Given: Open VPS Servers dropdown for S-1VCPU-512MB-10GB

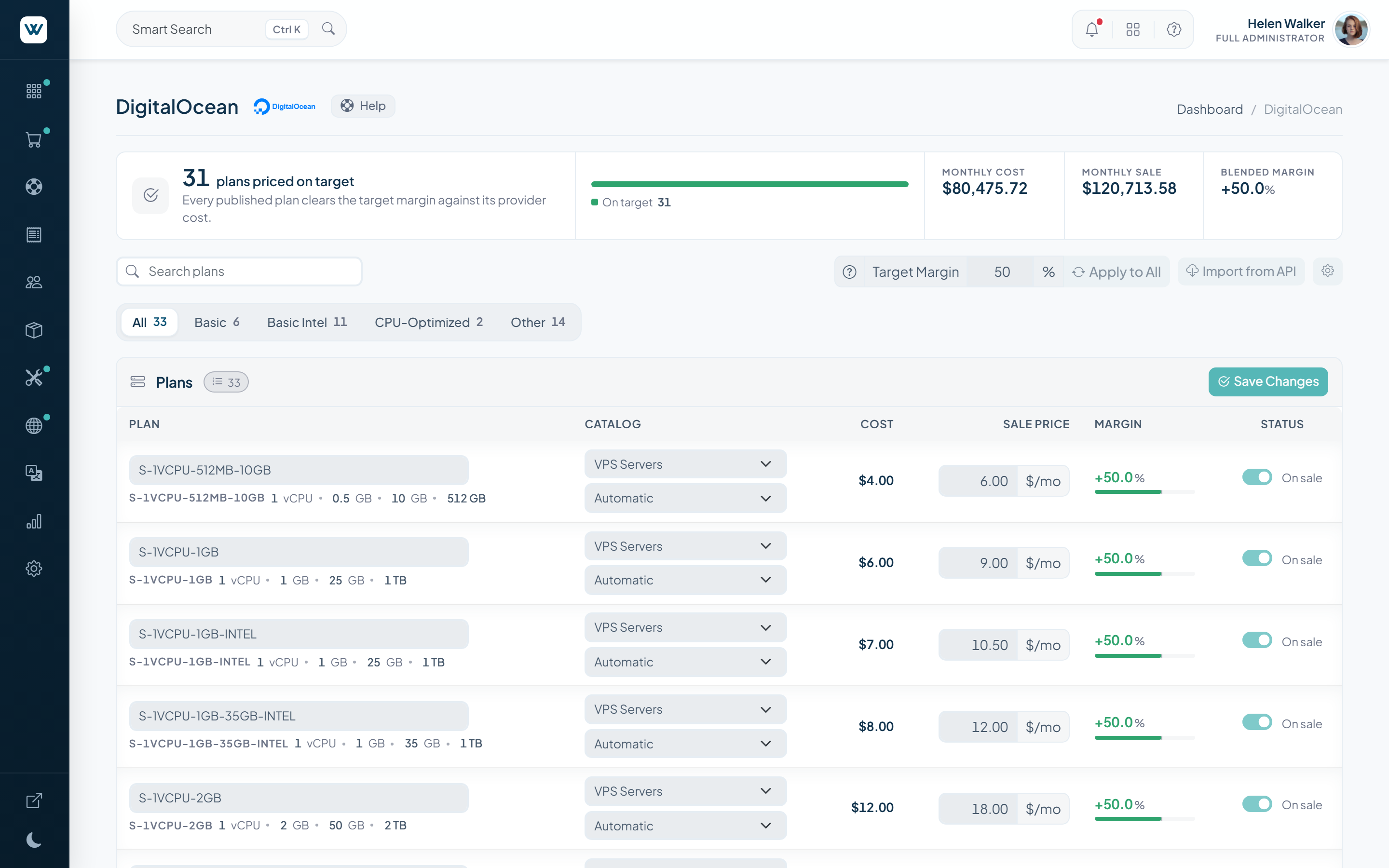Looking at the screenshot, I should pos(685,464).
